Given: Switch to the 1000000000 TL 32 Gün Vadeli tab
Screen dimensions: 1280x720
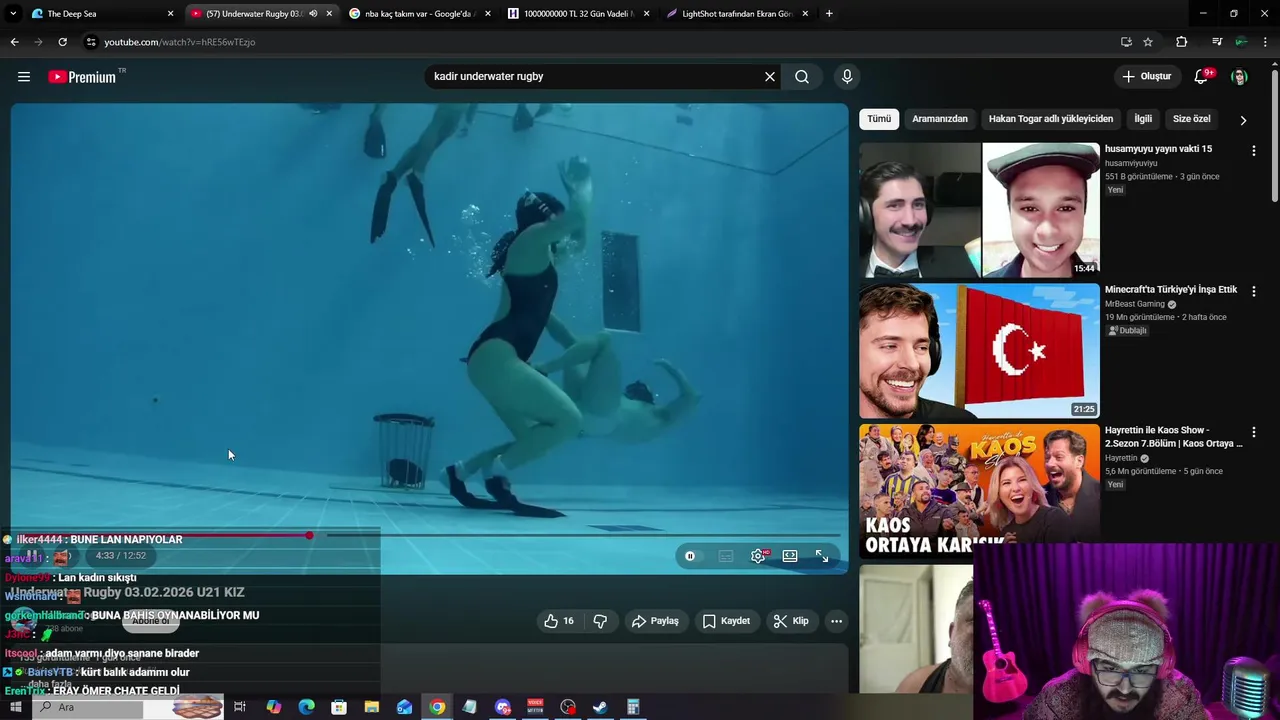Looking at the screenshot, I should tap(577, 14).
